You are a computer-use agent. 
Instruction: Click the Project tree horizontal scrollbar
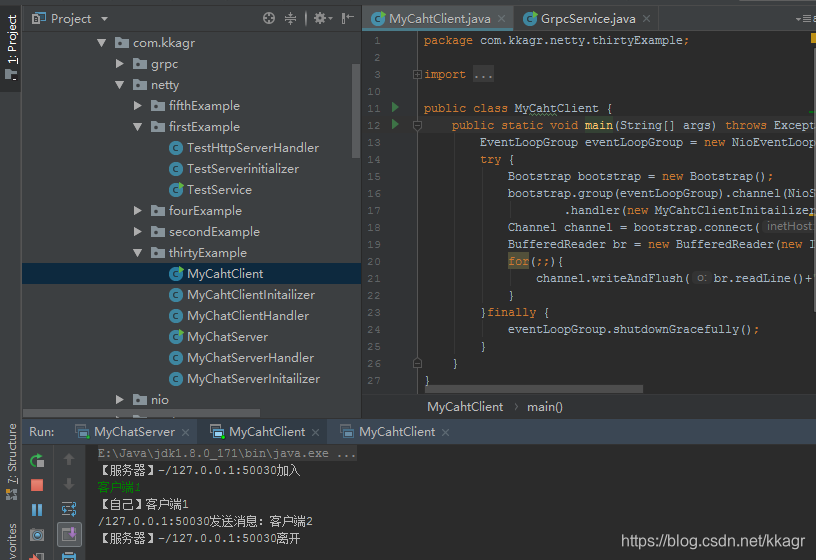click(x=141, y=413)
